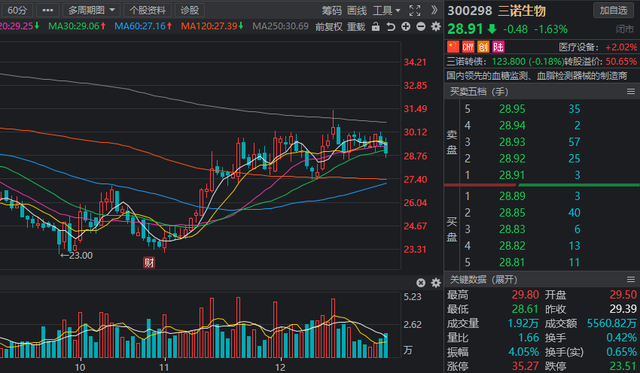Open the 买卖五档 panel menu icon

pos(631,92)
